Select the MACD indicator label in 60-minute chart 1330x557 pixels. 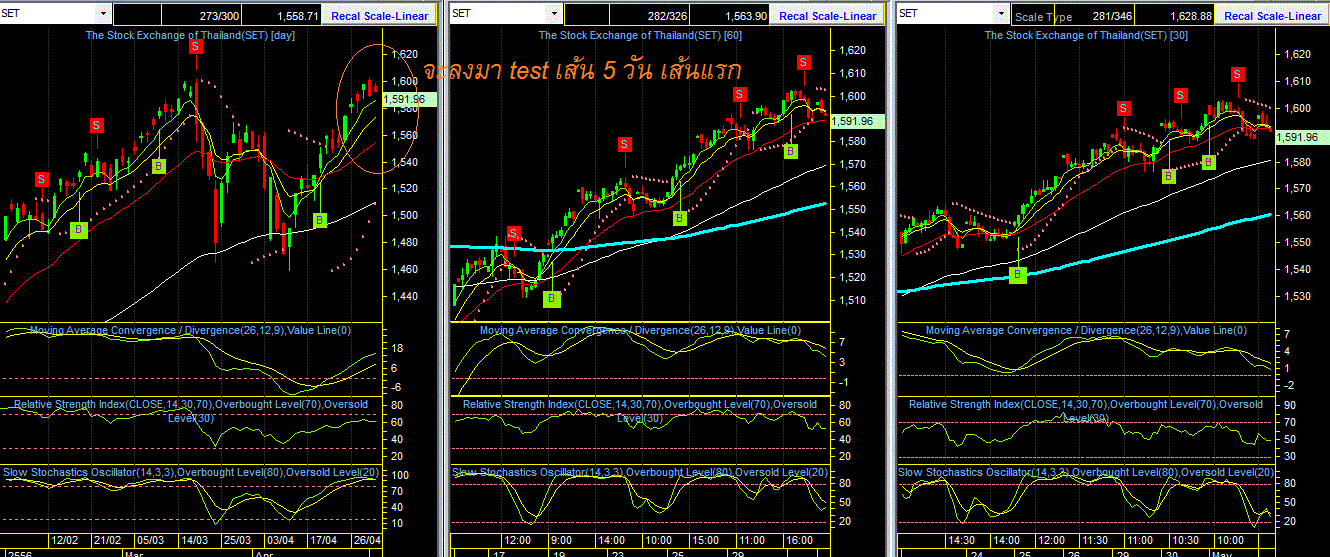coord(641,330)
